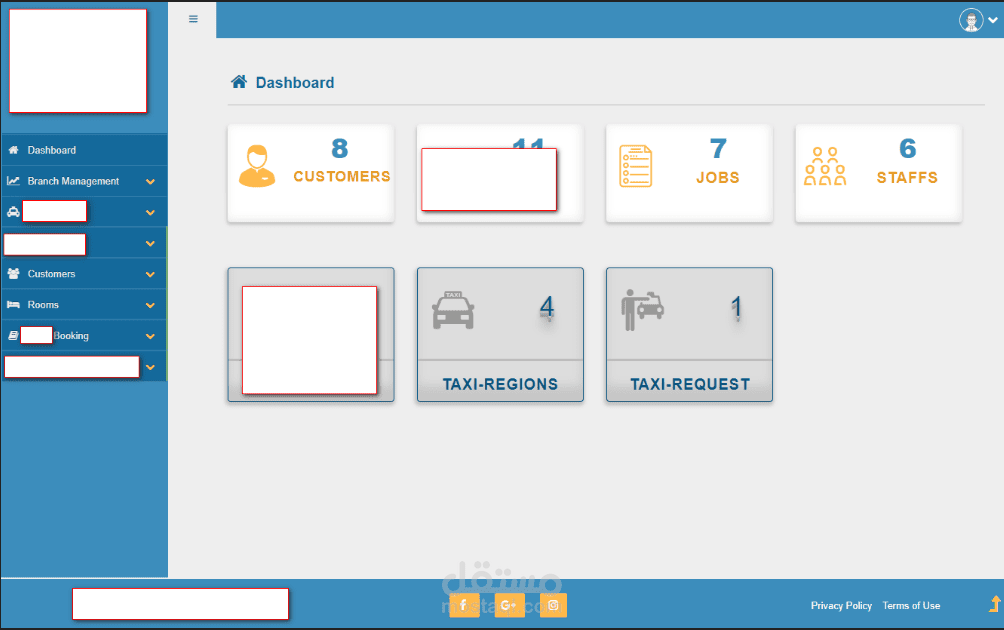Click the taxi car icon in Taxi-Regions
The width and height of the screenshot is (1004, 630).
453,311
